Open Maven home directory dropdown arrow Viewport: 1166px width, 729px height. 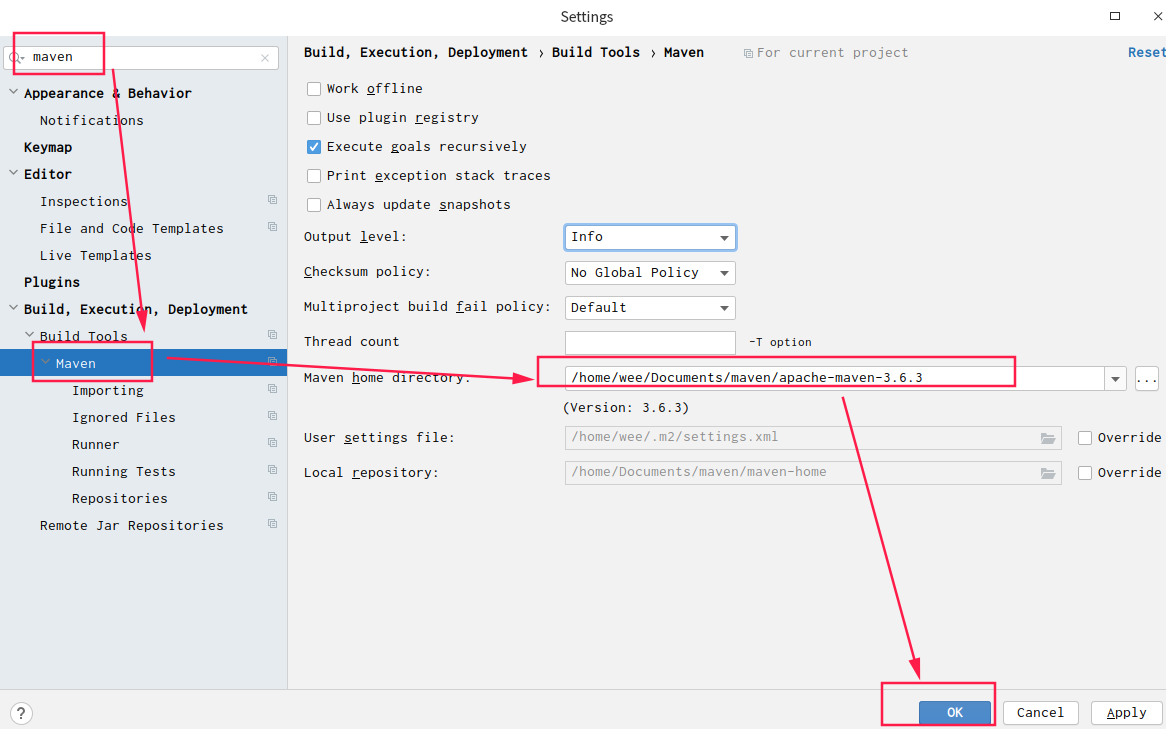1115,379
